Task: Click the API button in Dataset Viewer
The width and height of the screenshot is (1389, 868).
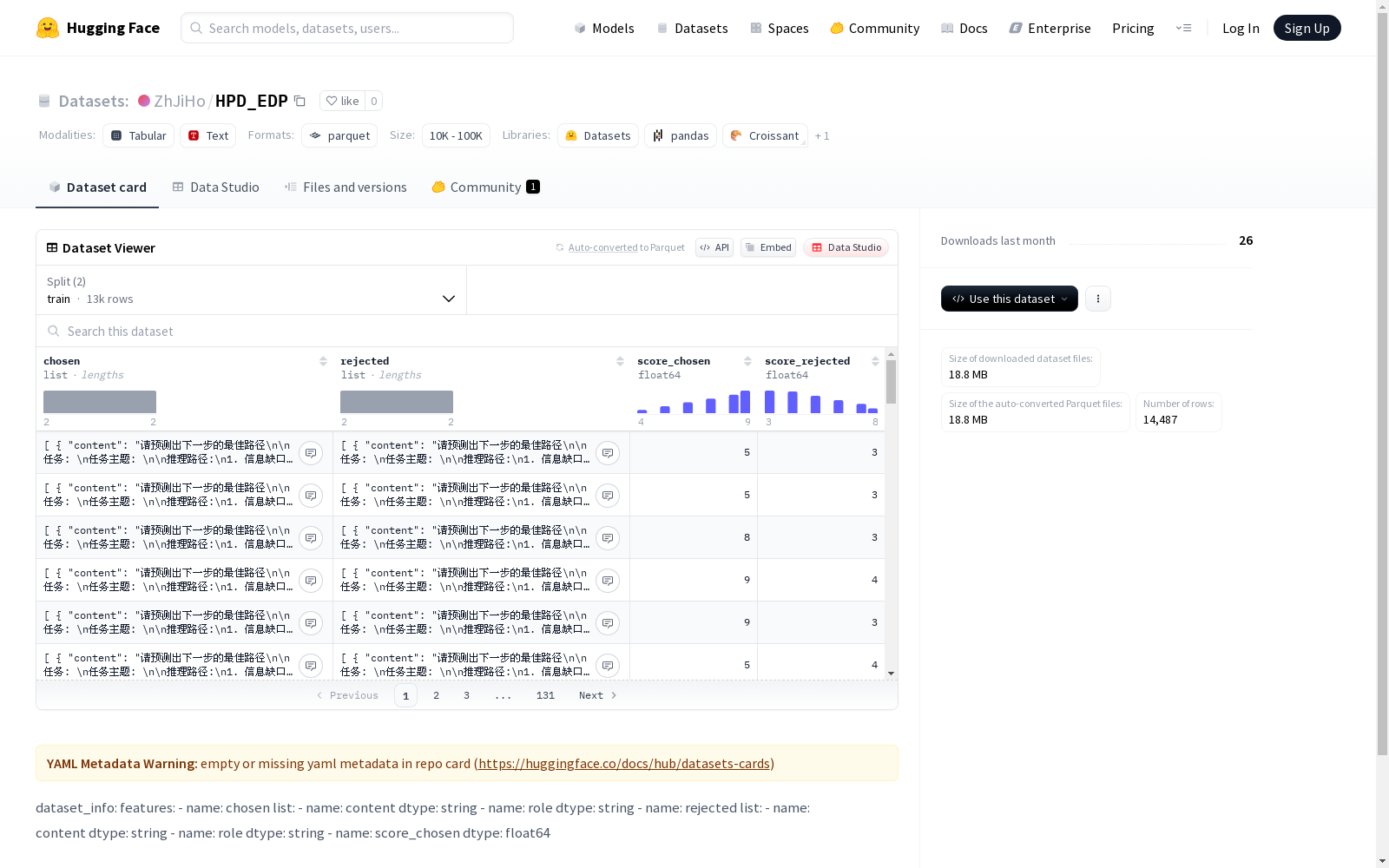Action: point(714,247)
